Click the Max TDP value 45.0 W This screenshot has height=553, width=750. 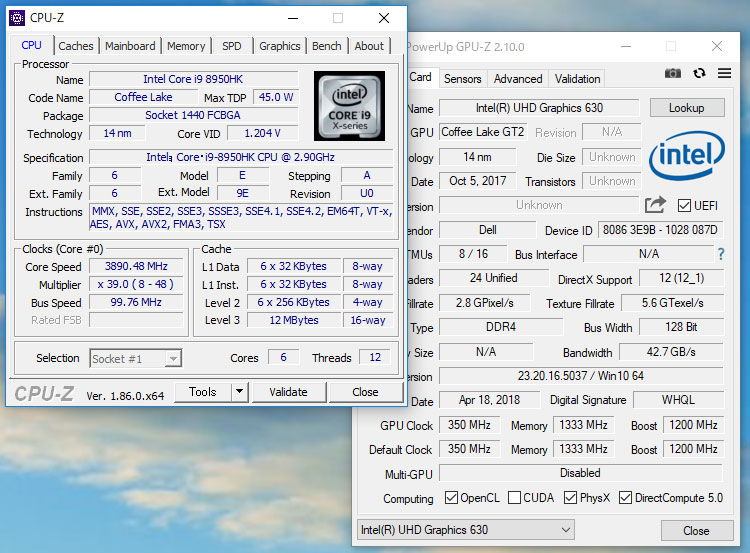[276, 97]
